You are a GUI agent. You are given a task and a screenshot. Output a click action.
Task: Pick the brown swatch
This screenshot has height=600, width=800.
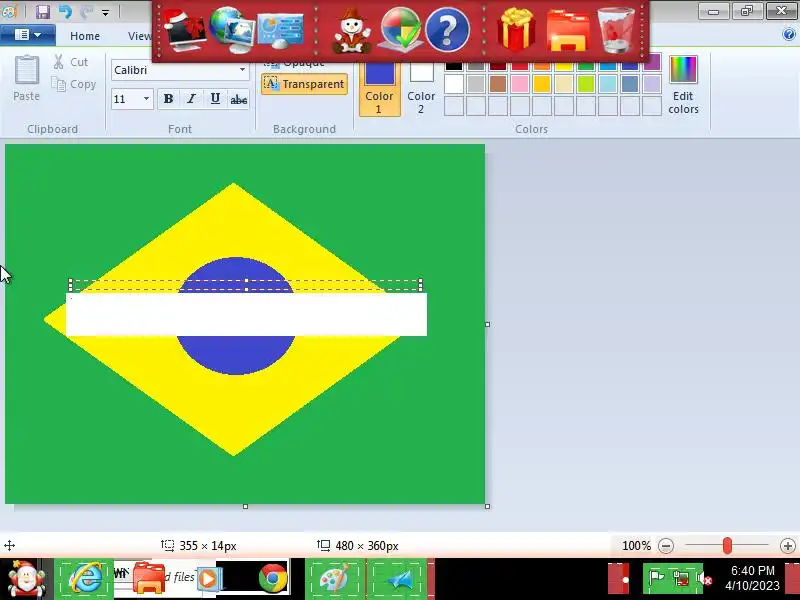click(x=497, y=84)
